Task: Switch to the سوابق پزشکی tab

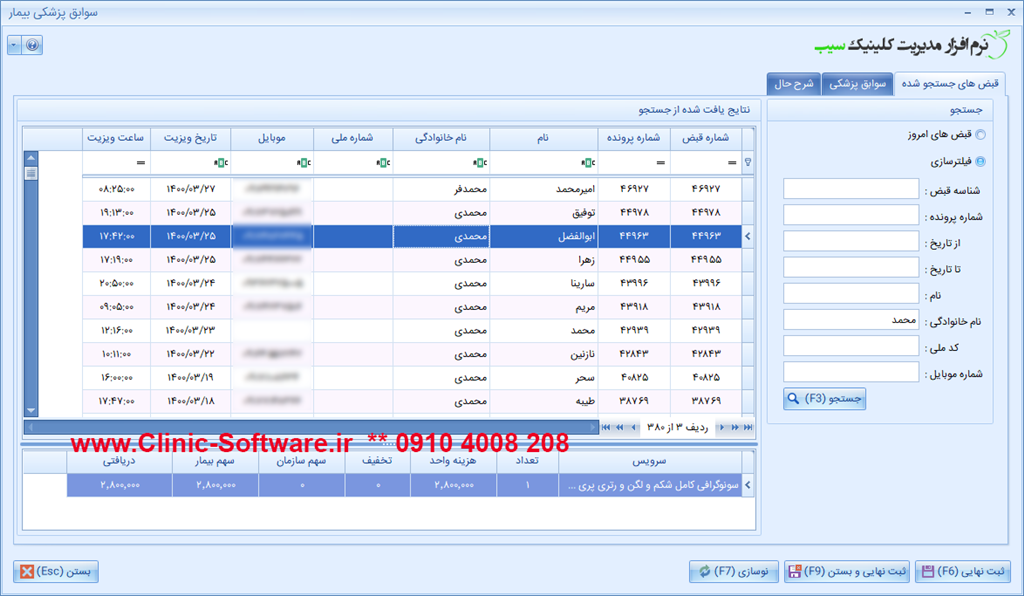Action: [x=858, y=85]
